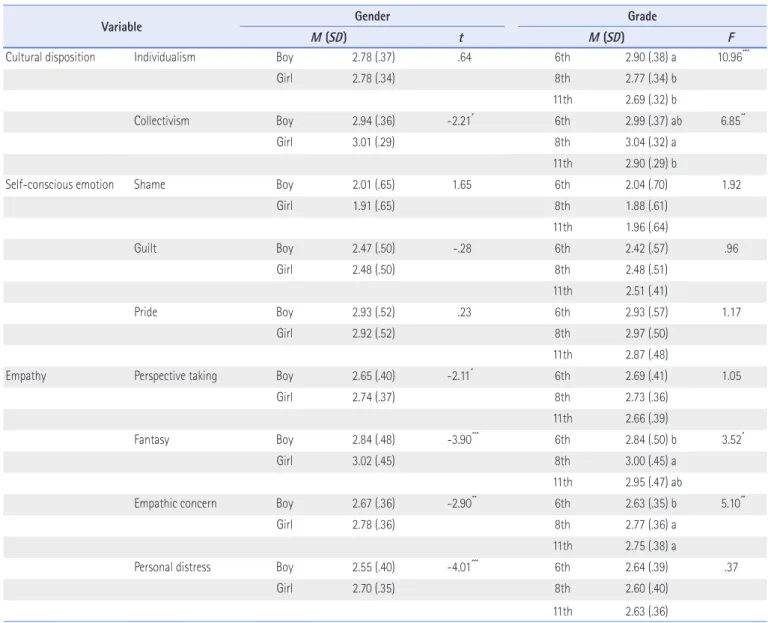The image size is (768, 623).
Task: Click the Cultural disposition row label
Action: (50, 57)
